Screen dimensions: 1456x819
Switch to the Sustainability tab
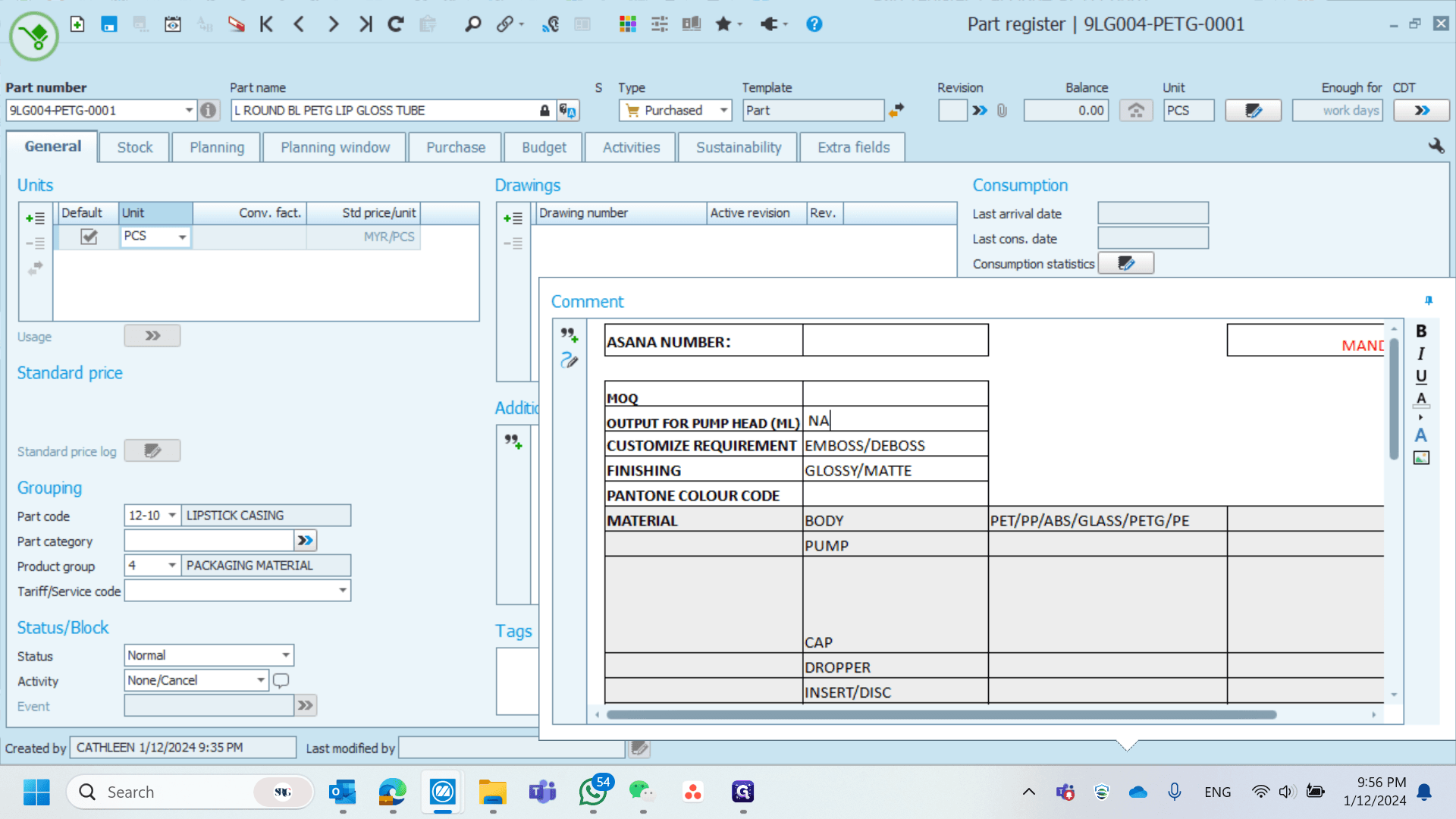pyautogui.click(x=739, y=147)
